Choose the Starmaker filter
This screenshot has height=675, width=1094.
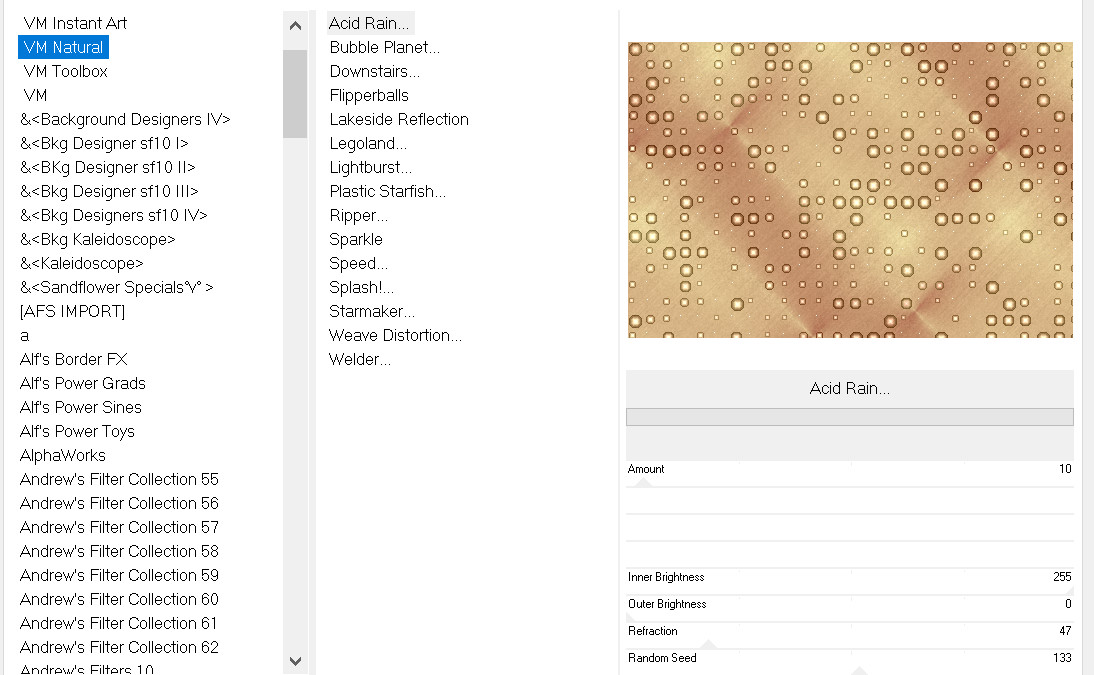click(x=371, y=311)
